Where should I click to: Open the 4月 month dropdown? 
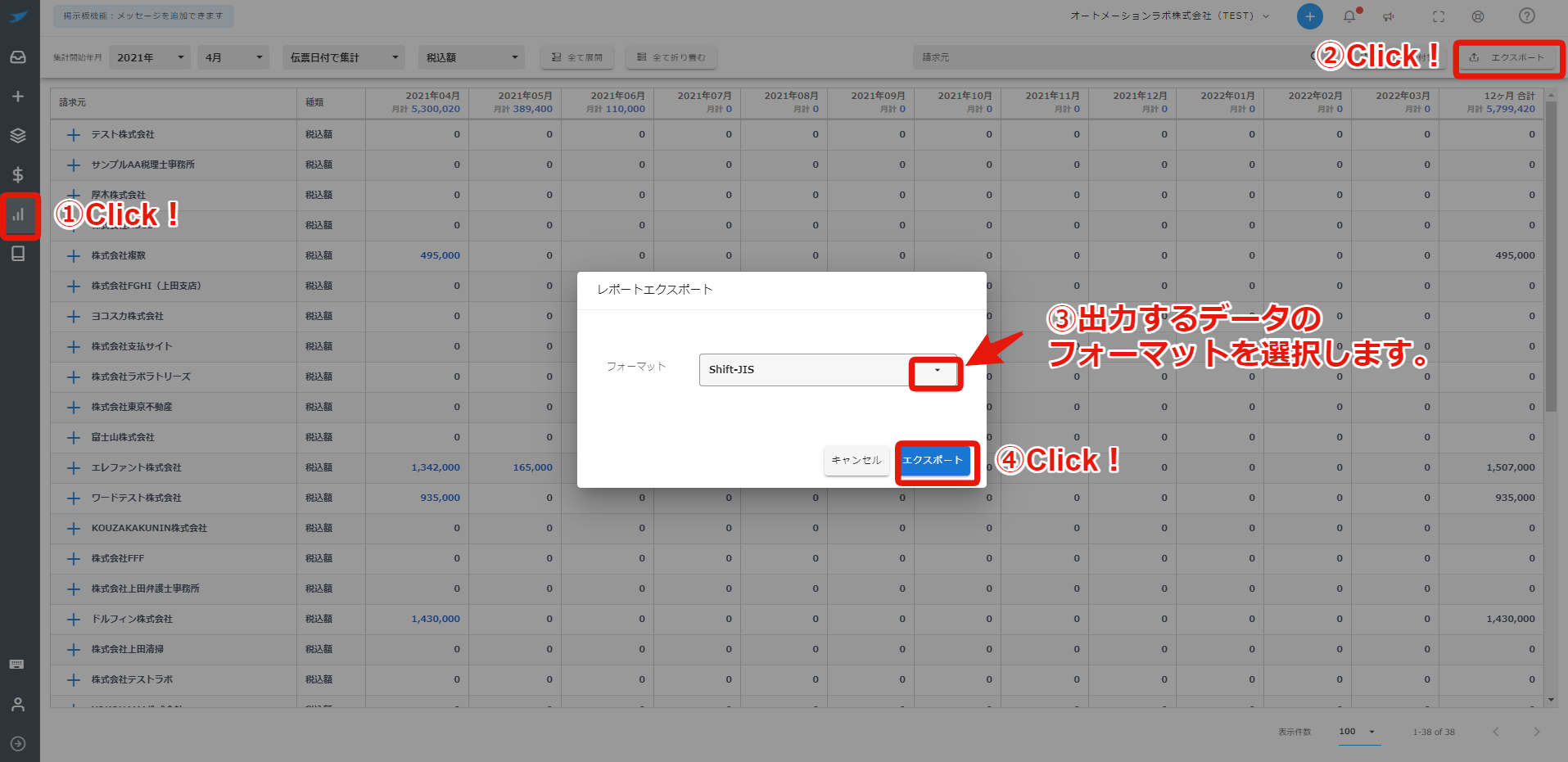coord(233,57)
